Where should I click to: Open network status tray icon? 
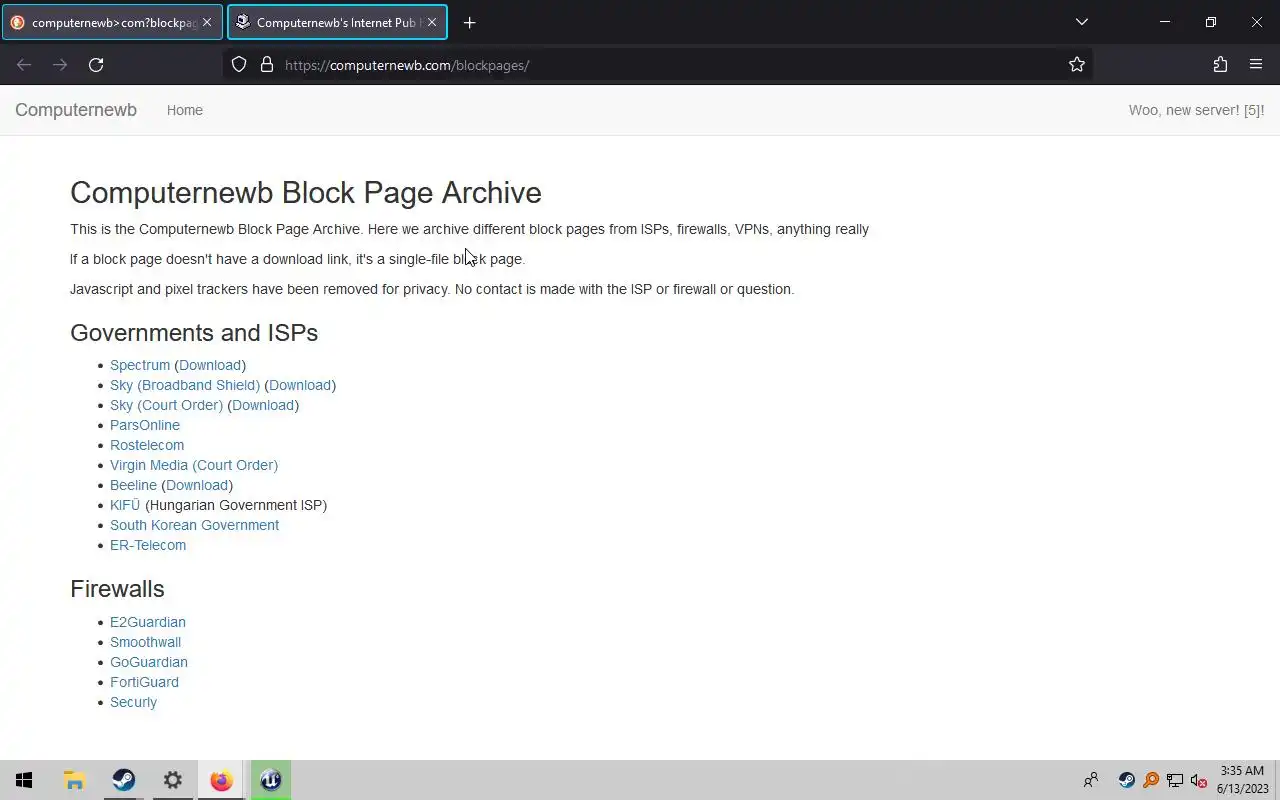(x=1175, y=780)
